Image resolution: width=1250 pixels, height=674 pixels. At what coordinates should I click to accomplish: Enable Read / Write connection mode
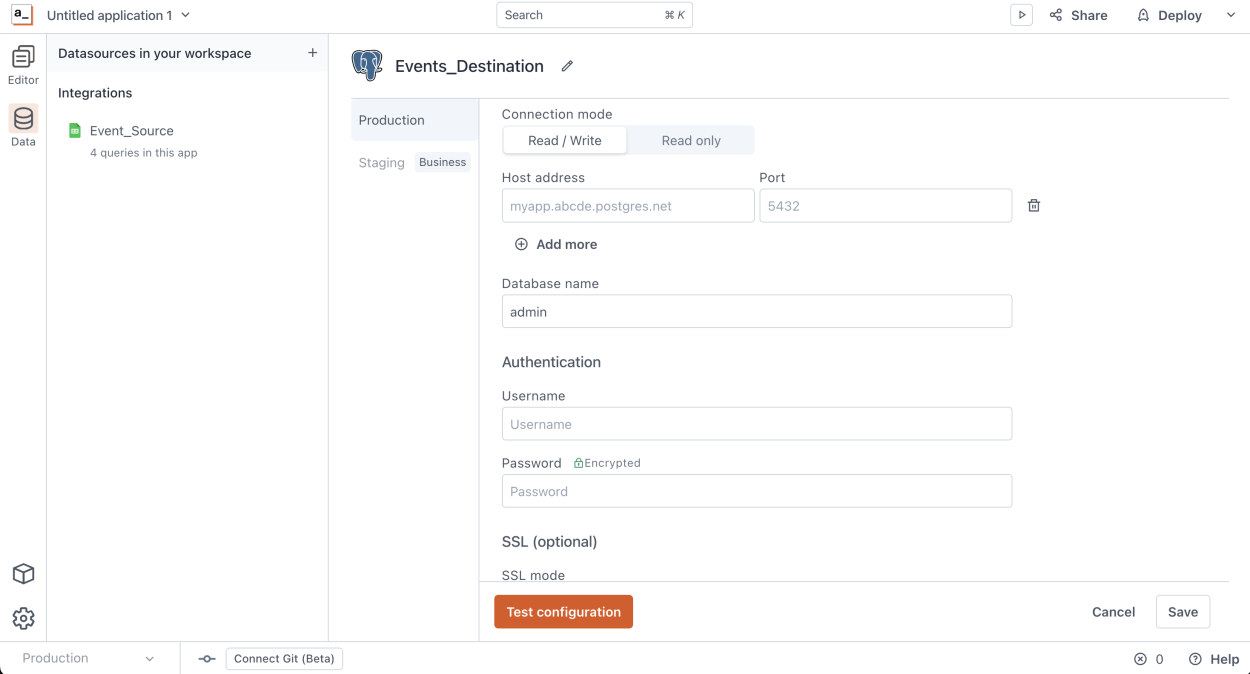click(564, 140)
